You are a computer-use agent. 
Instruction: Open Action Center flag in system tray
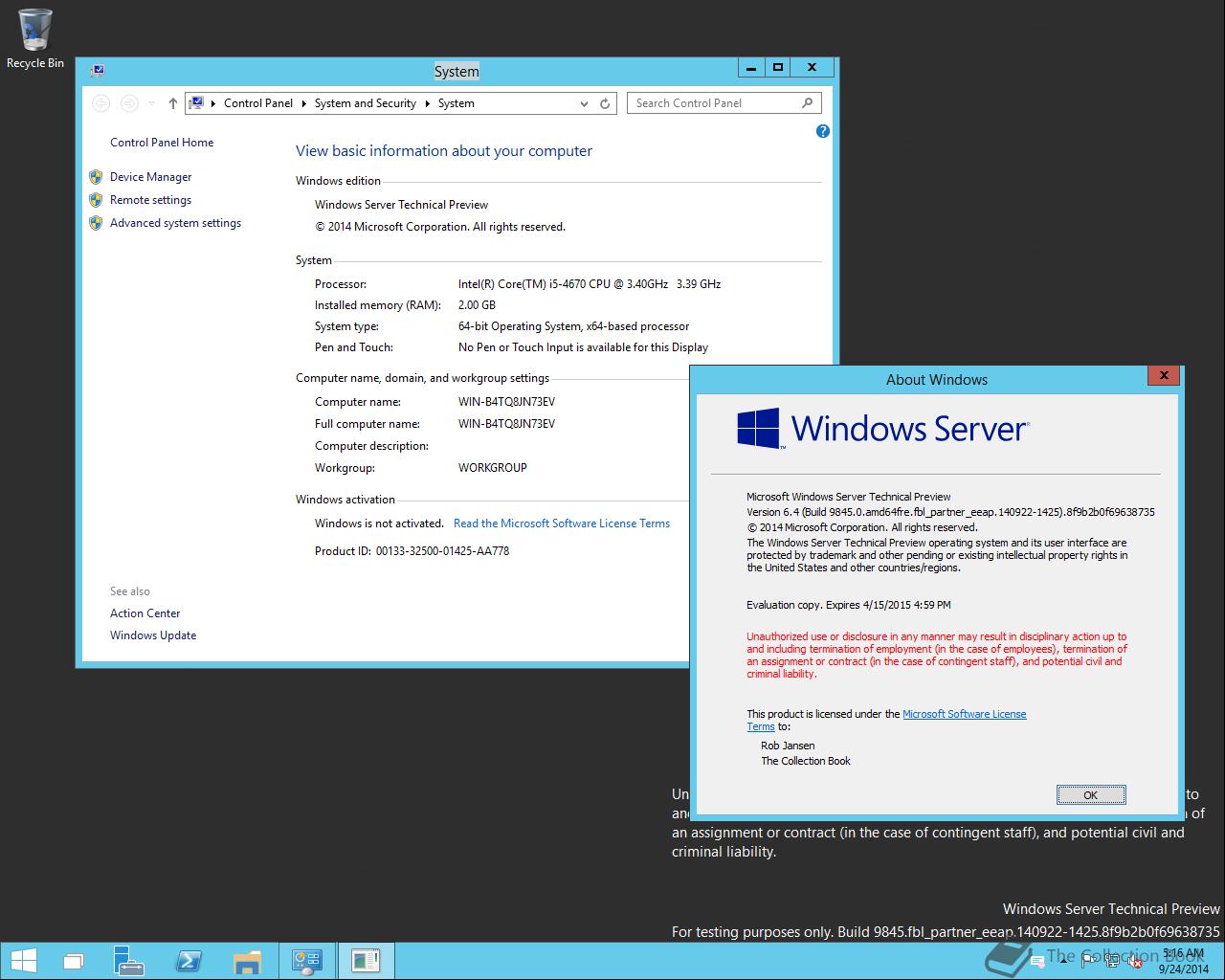click(x=1088, y=961)
